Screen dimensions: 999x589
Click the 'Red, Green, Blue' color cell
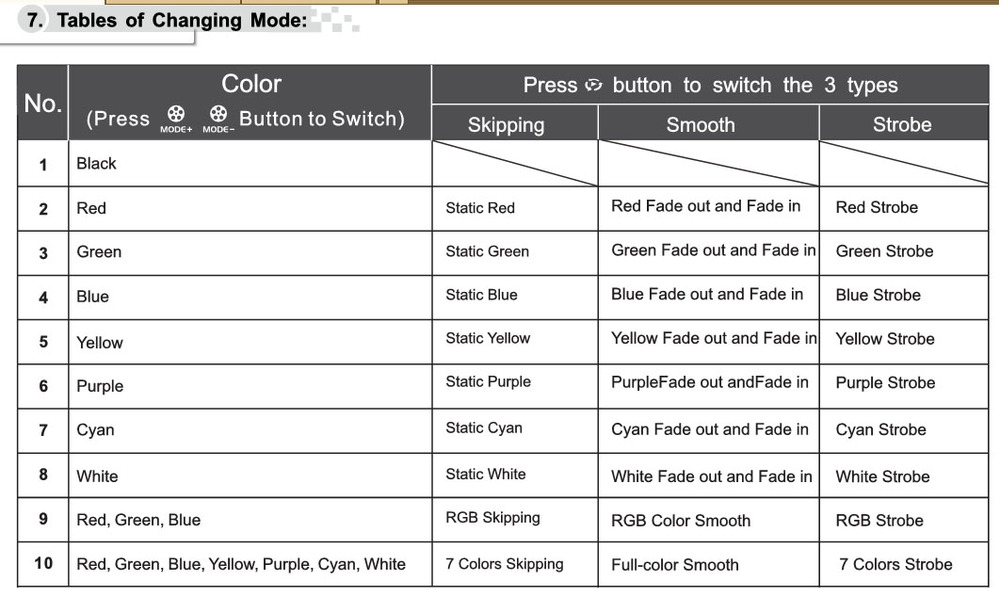[x=249, y=520]
